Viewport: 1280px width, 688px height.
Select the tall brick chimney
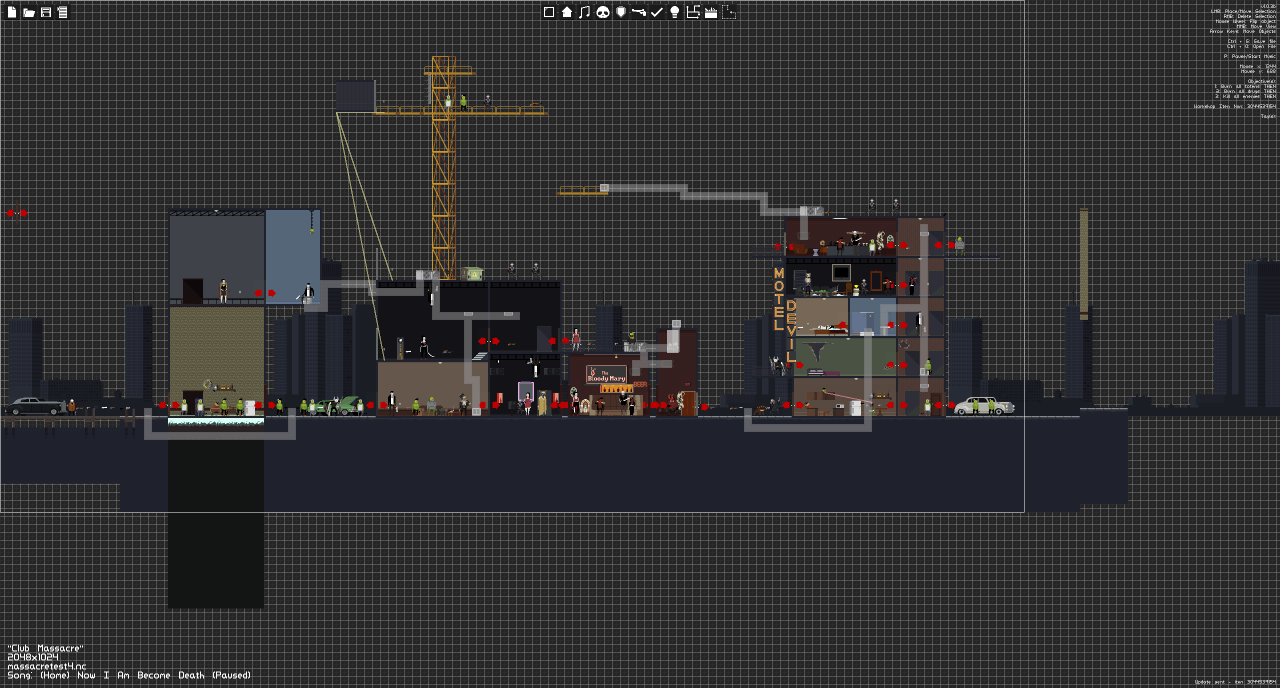point(1083,263)
